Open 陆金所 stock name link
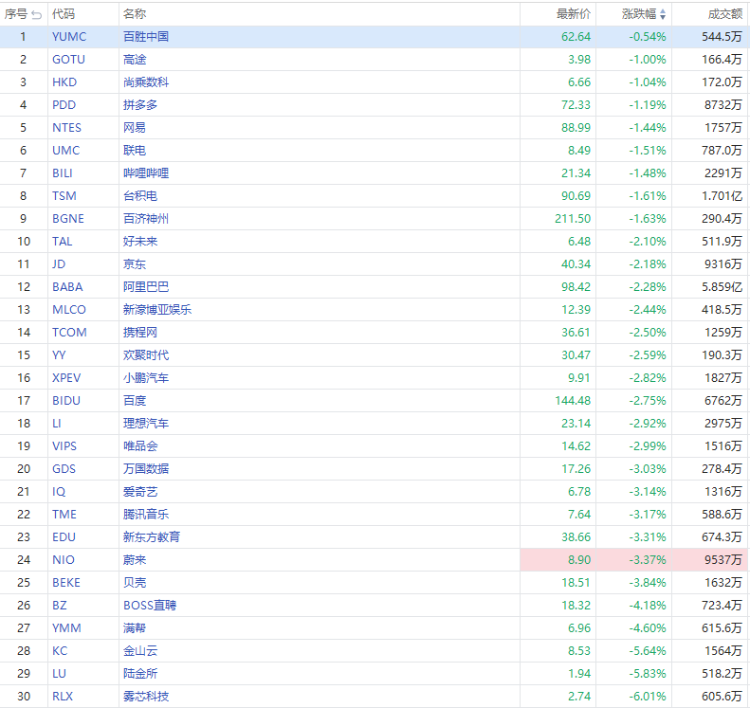Viewport: 750px width, 708px height. [140, 674]
